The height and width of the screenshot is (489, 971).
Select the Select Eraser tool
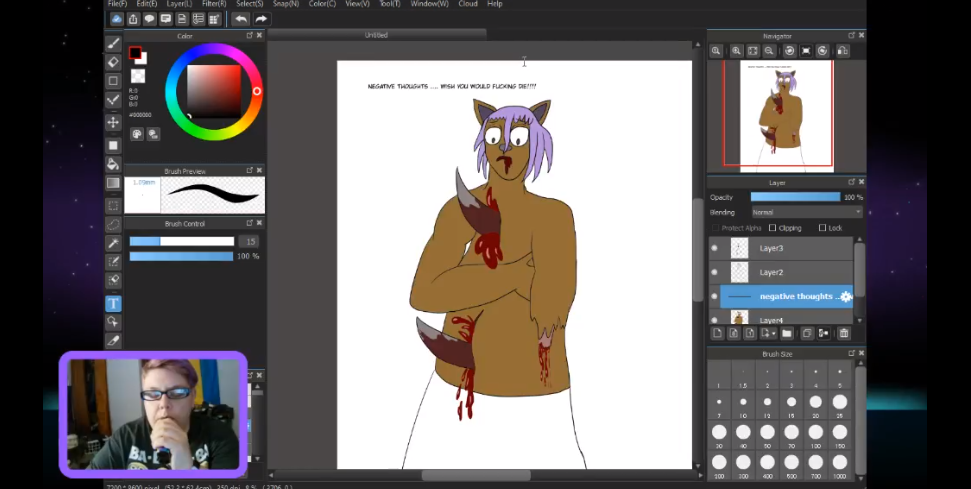coord(113,280)
